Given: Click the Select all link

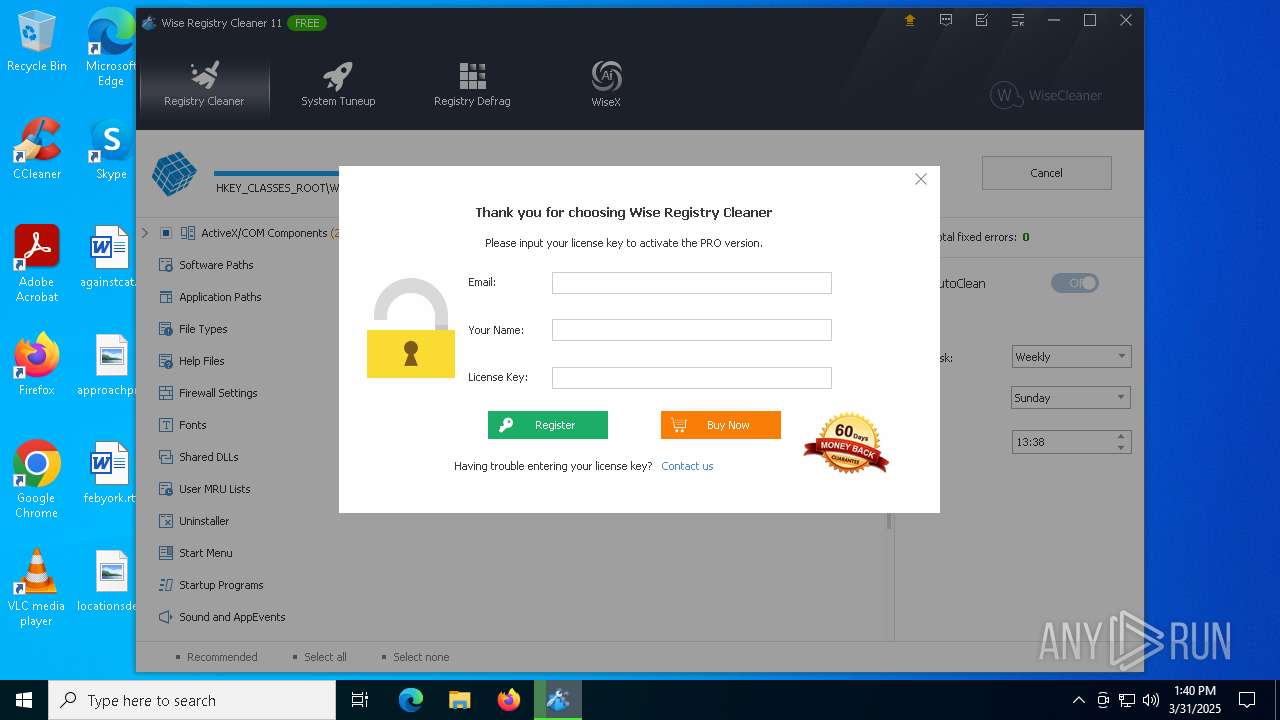Looking at the screenshot, I should (x=325, y=657).
